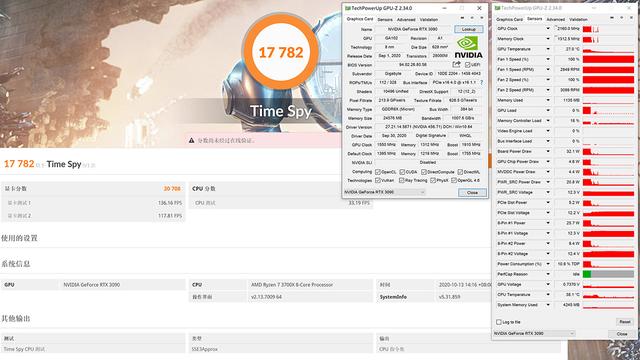Click the Bus Interface question mark icon

point(482,82)
